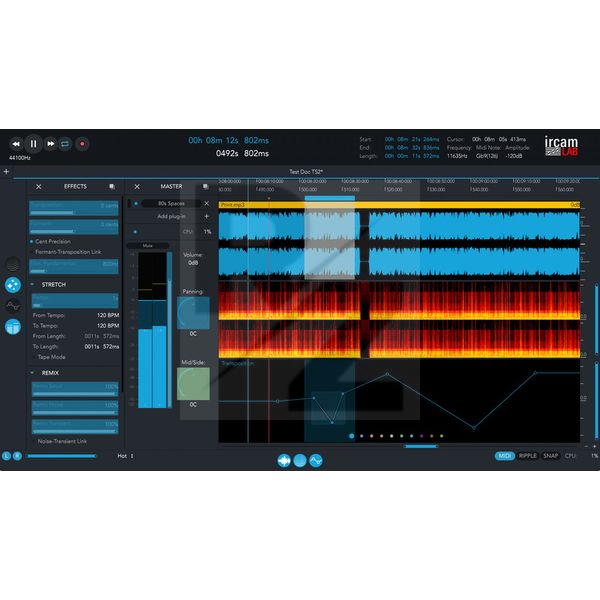Viewport: 600px width, 600px height.
Task: Show waveform view icon at bottom center
Action: click(x=284, y=461)
